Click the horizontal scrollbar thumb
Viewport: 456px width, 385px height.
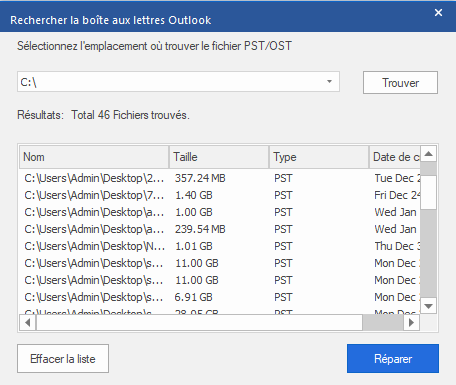pos(199,322)
